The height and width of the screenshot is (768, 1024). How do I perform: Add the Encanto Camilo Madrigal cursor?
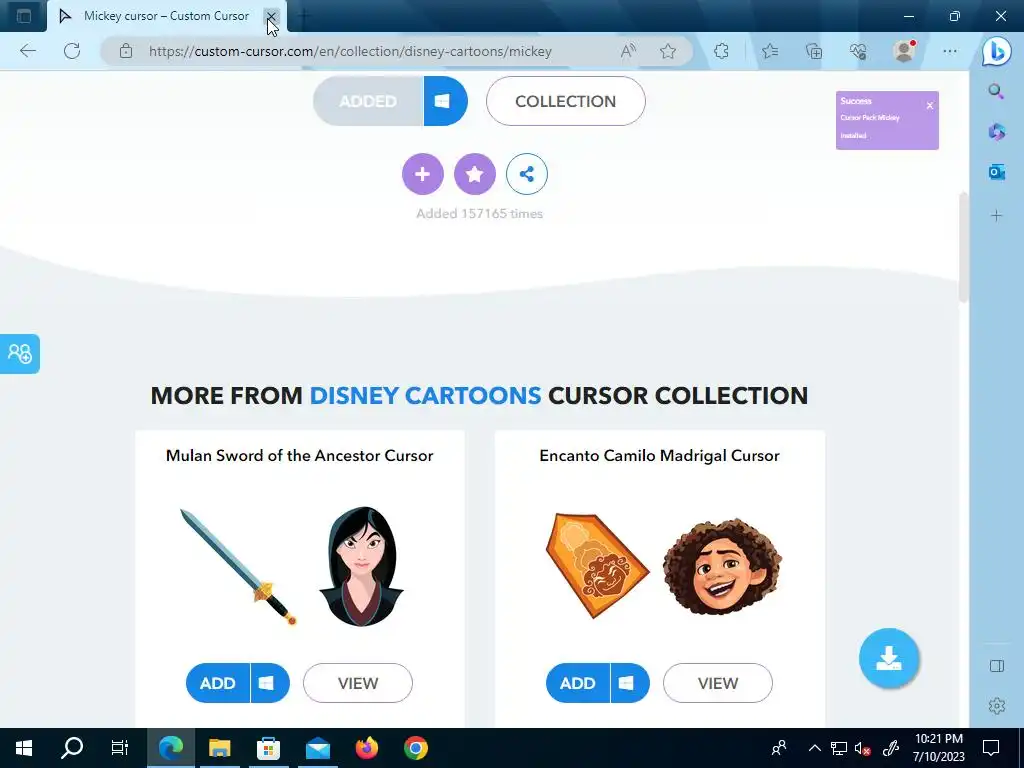(578, 683)
